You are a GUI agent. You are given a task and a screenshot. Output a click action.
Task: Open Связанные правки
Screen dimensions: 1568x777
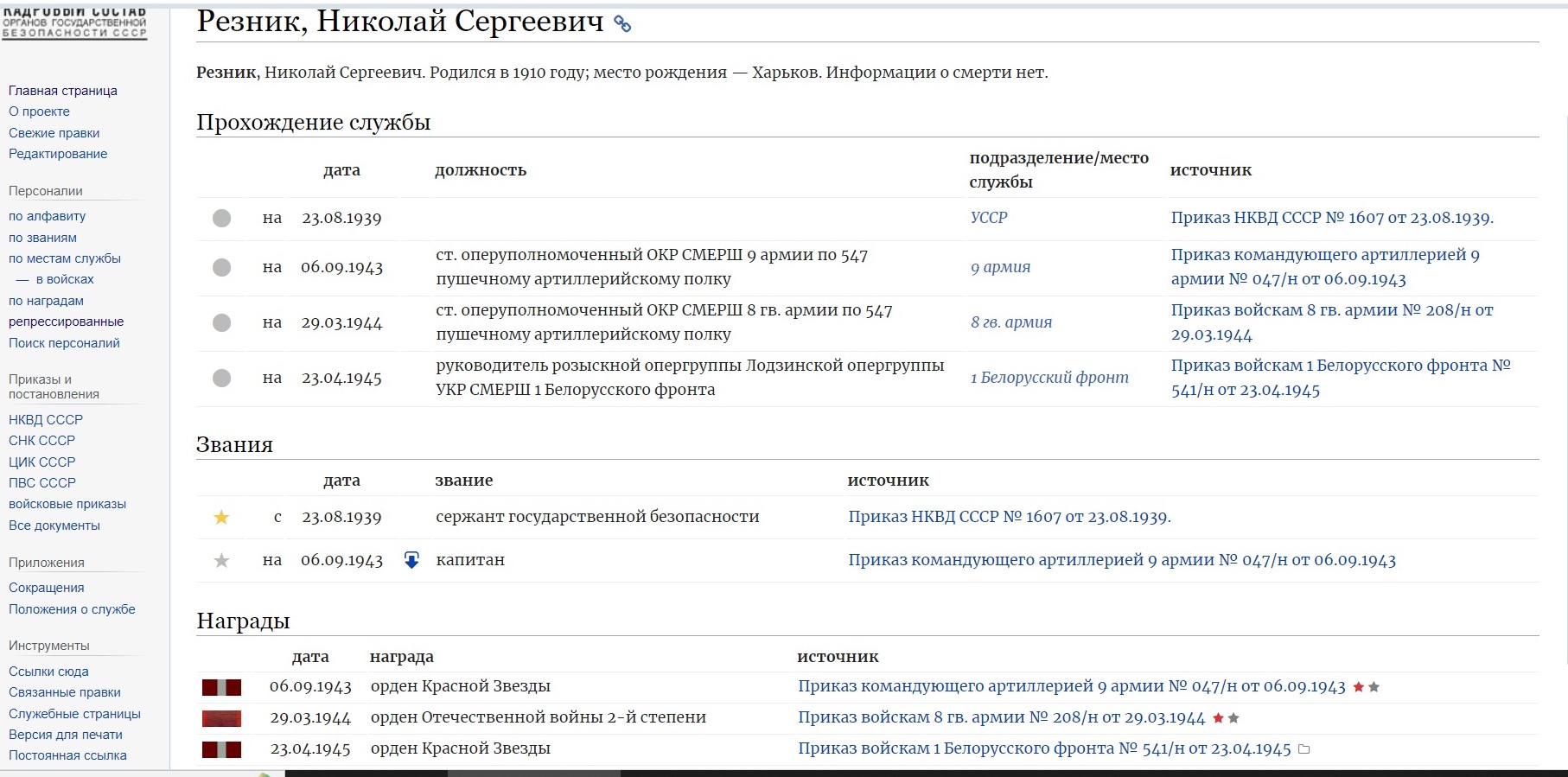tap(65, 692)
